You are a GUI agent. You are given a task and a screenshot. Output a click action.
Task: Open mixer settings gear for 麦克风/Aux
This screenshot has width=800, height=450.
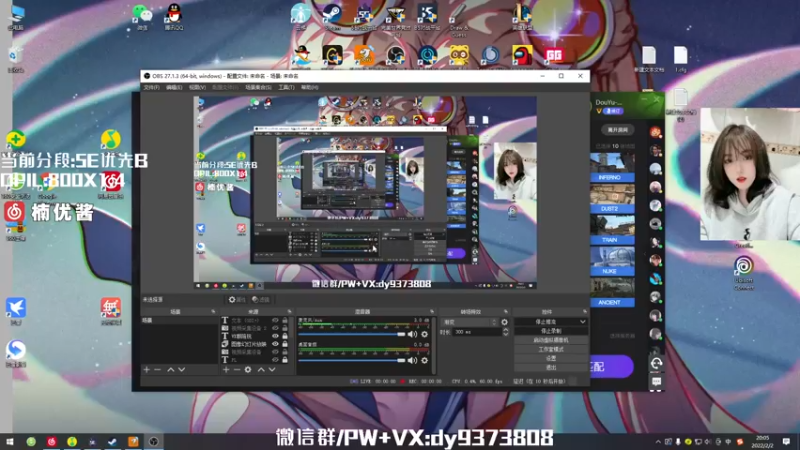pyautogui.click(x=424, y=334)
